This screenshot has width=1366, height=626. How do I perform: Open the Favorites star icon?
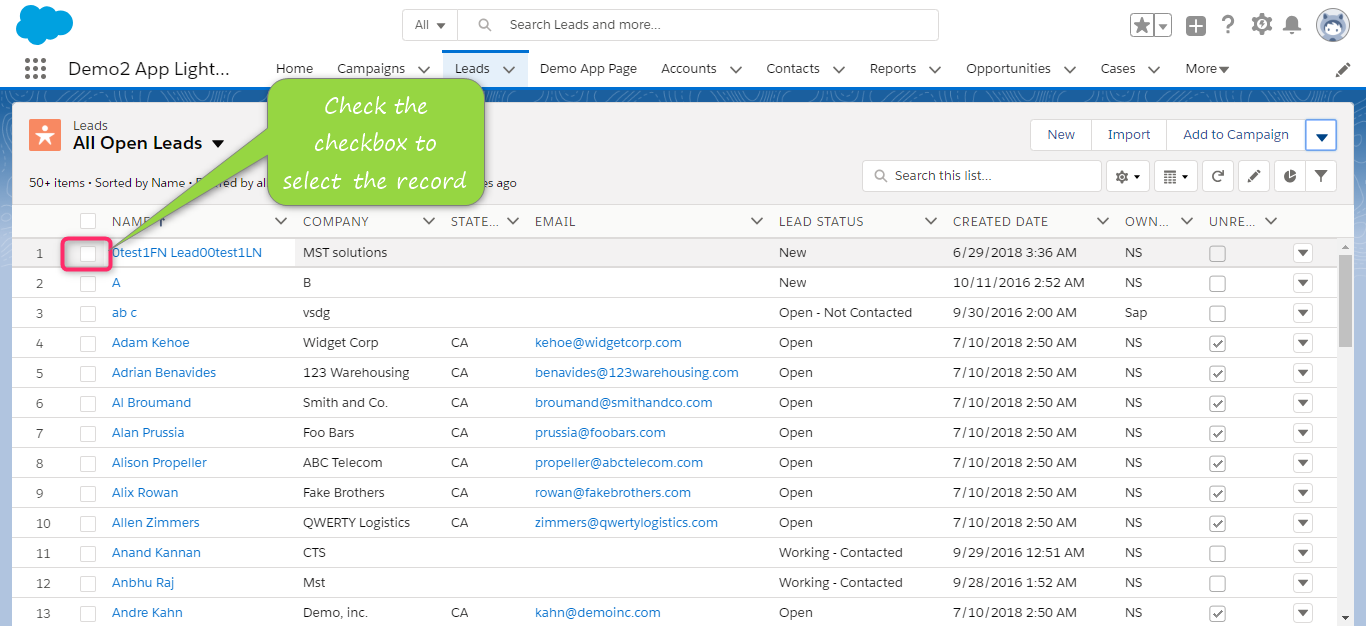[x=1143, y=25]
